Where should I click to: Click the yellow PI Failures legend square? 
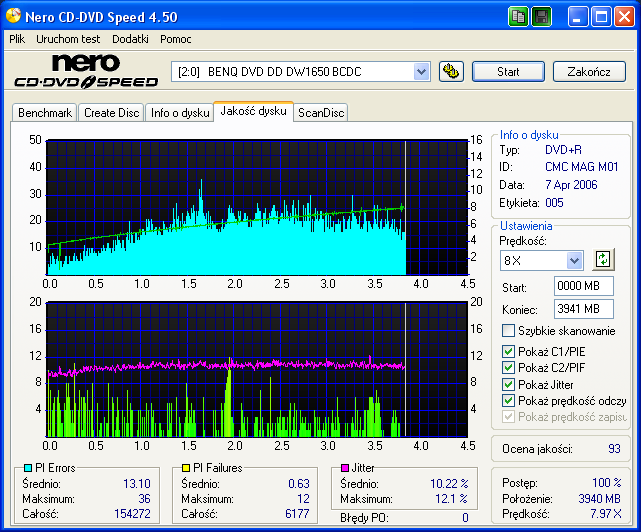[x=186, y=467]
